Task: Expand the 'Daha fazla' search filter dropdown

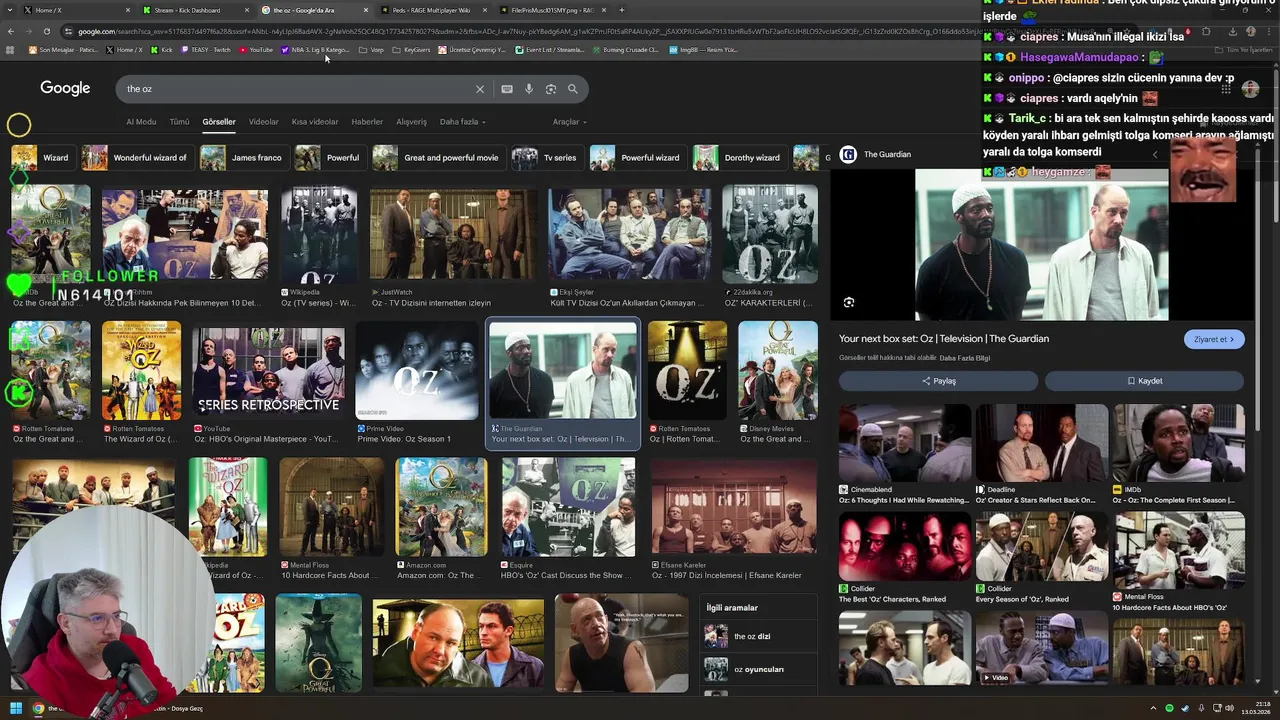Action: coord(463,122)
